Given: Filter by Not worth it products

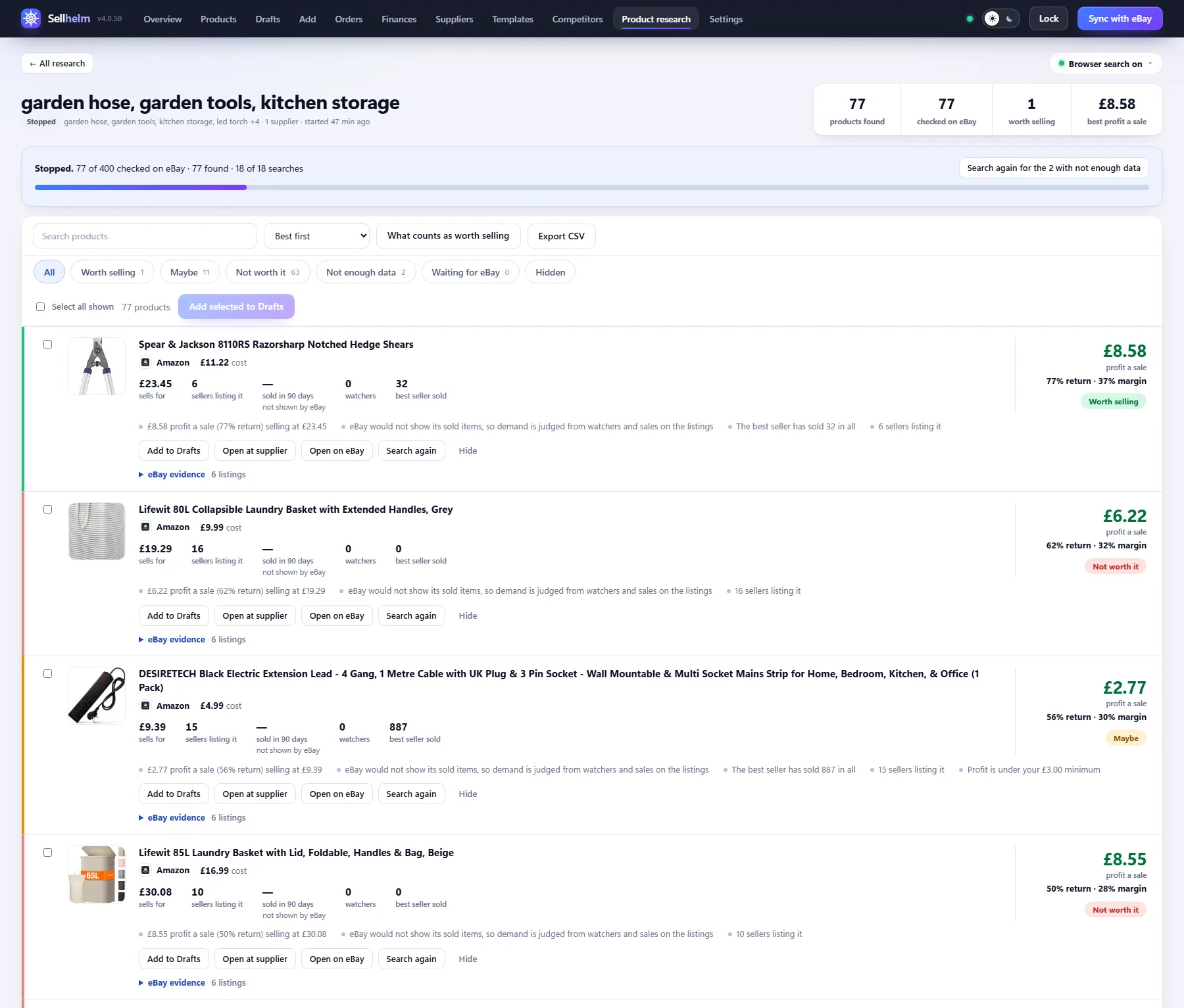Looking at the screenshot, I should click(x=268, y=272).
